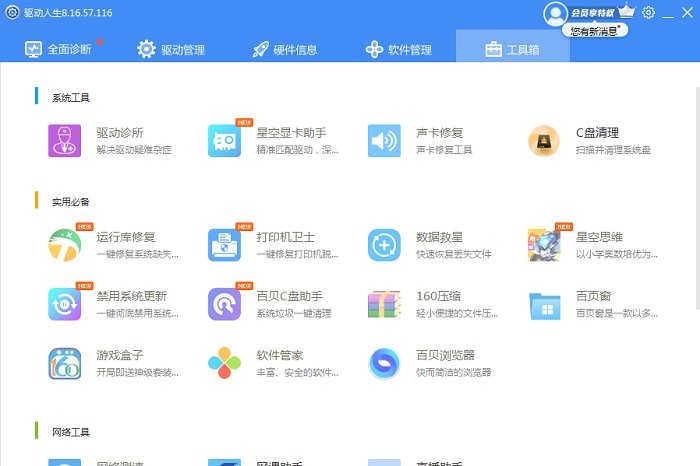Open the C盘清理 disk cleanup icon
The width and height of the screenshot is (700, 466).
544,141
